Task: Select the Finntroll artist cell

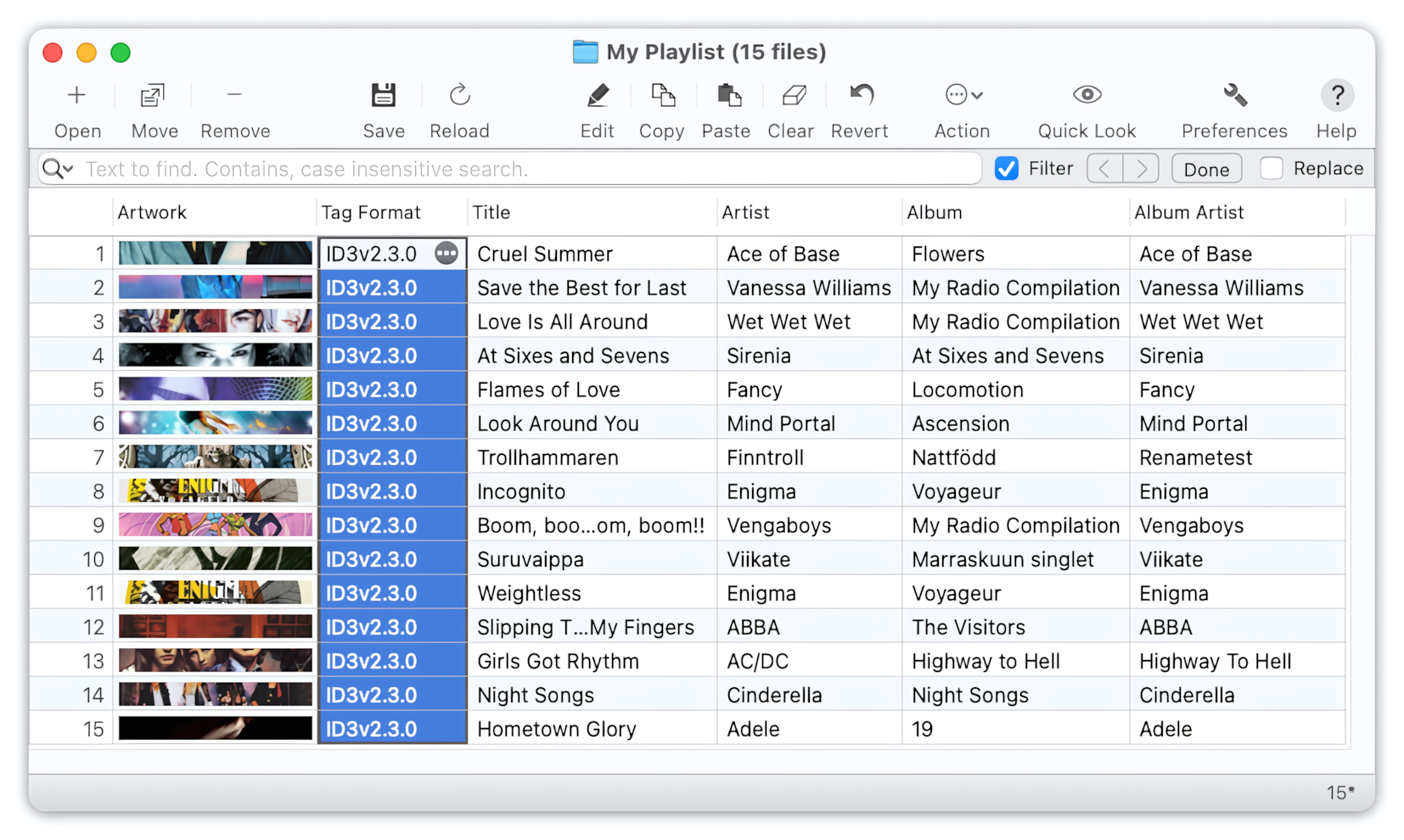Action: click(x=810, y=457)
